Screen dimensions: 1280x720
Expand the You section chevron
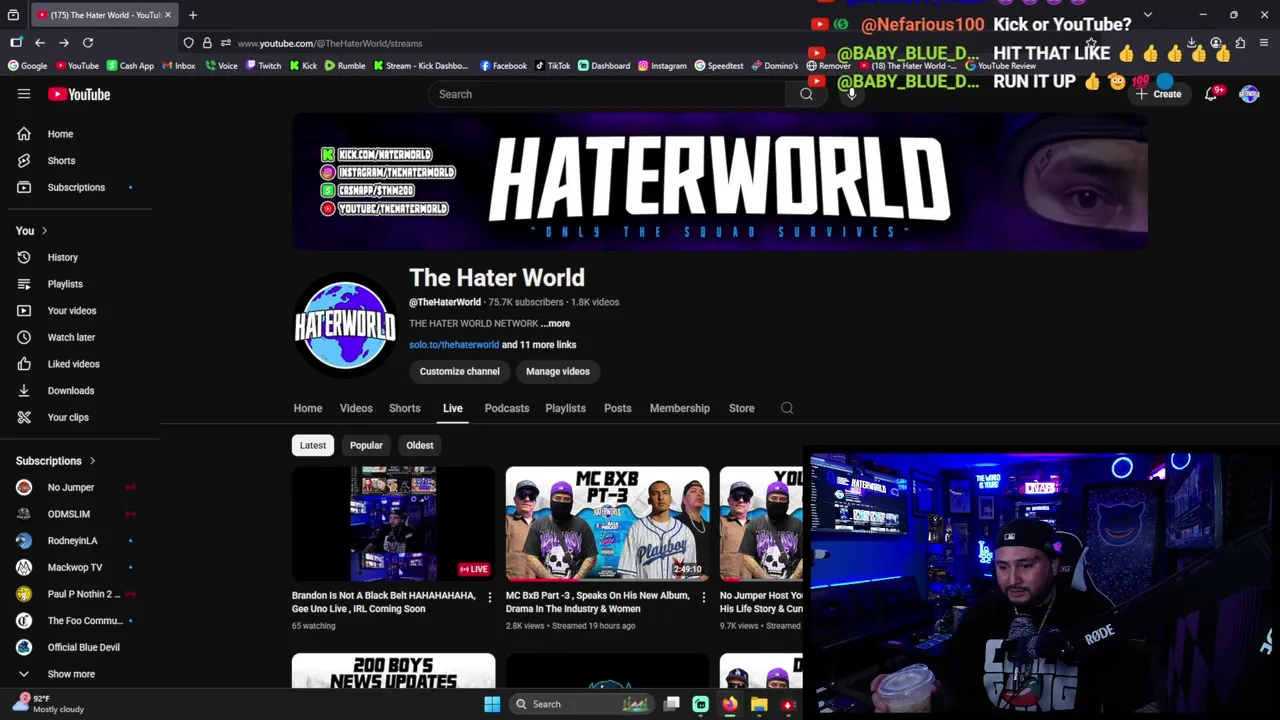[44, 231]
